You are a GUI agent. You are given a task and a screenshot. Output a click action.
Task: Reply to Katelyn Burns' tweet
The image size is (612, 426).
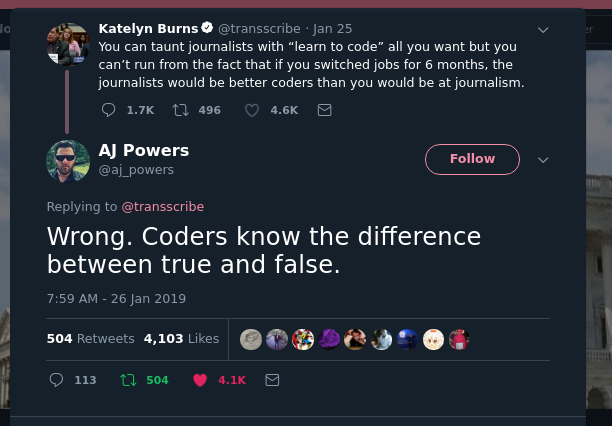pyautogui.click(x=109, y=110)
